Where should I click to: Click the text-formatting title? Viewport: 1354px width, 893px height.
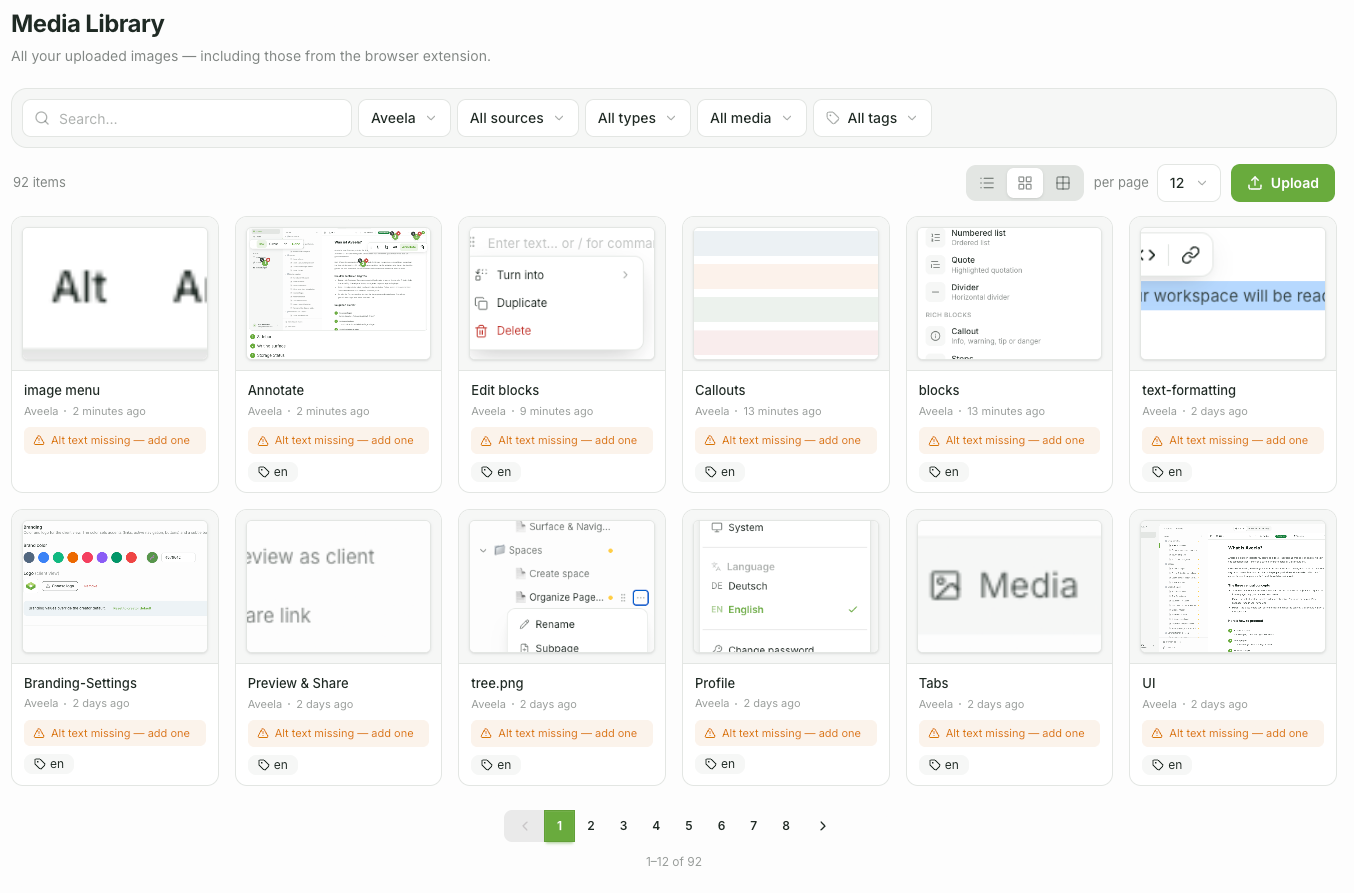(x=1189, y=390)
